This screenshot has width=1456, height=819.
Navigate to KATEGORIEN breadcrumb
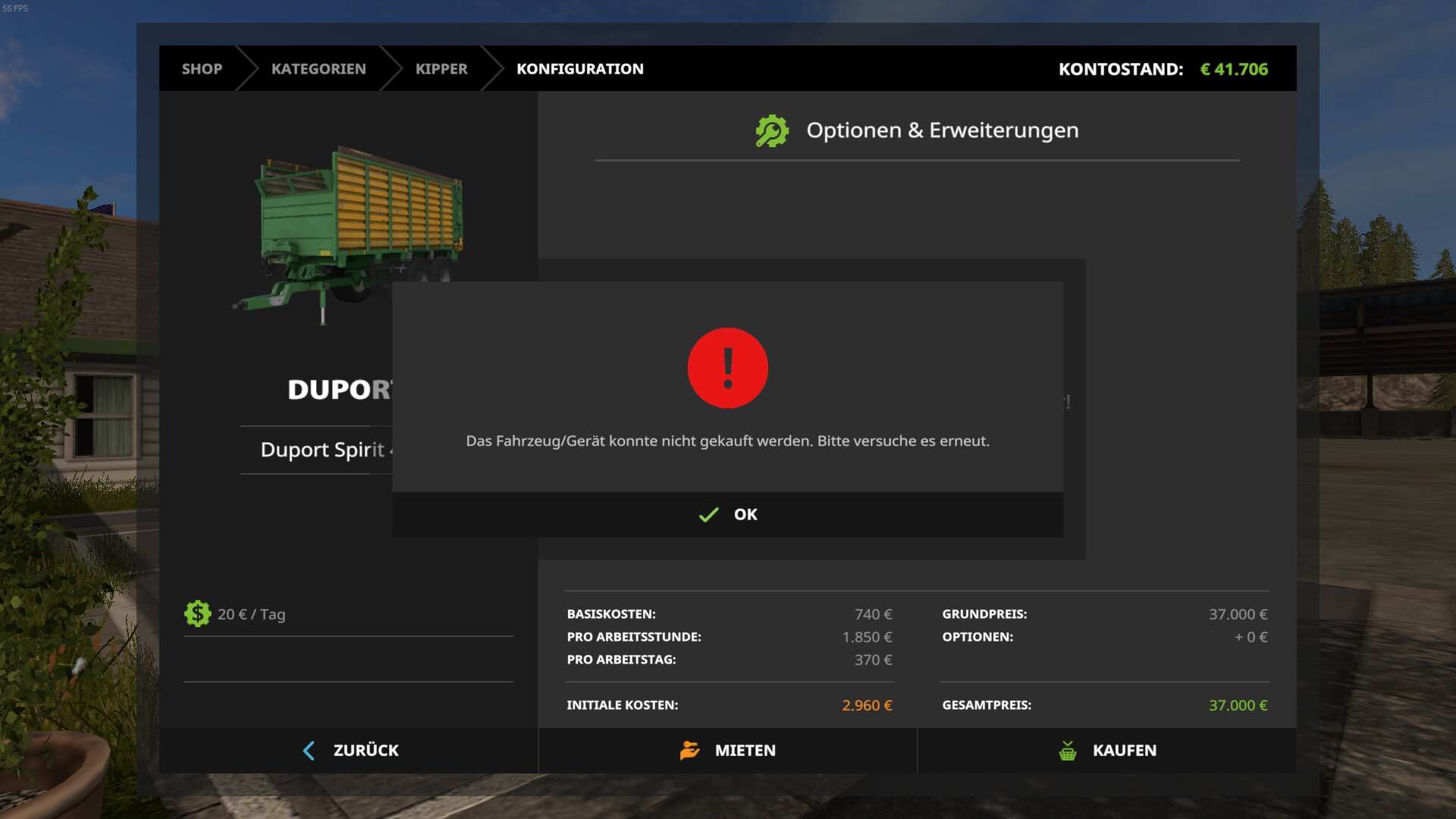point(318,69)
